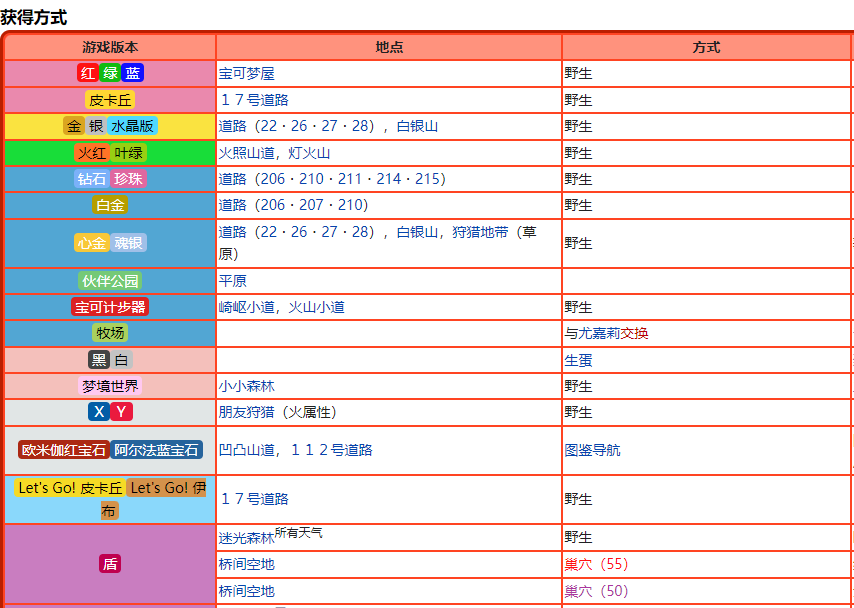This screenshot has height=608, width=854.
Task: Click 野生 in the 梦境世界 row
Action: 578,386
